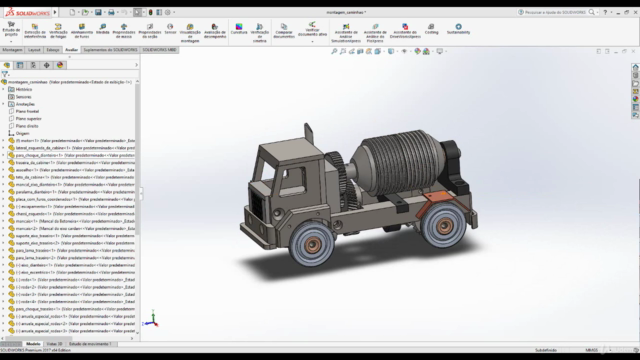The image size is (640, 360).
Task: Expand traseira_da_cabine<1> component
Action: (3, 163)
